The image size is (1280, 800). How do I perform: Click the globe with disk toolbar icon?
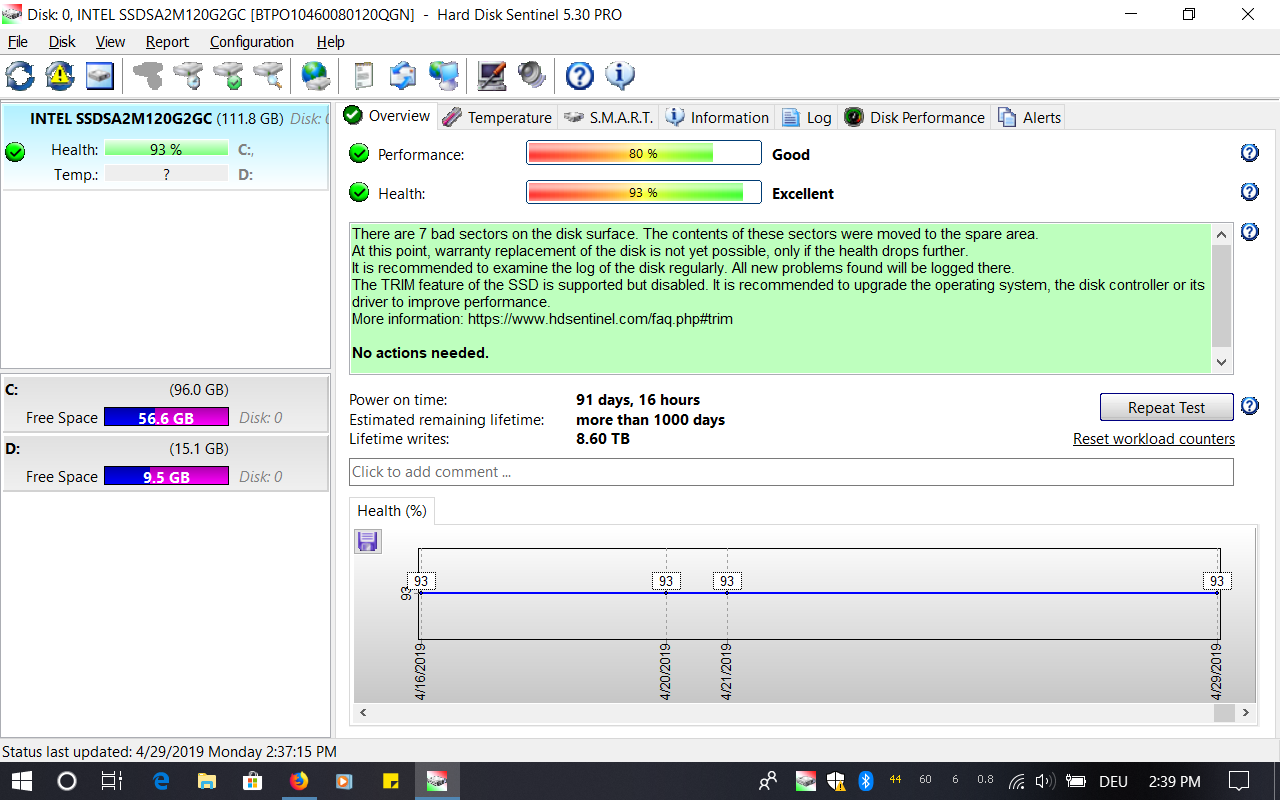(316, 75)
